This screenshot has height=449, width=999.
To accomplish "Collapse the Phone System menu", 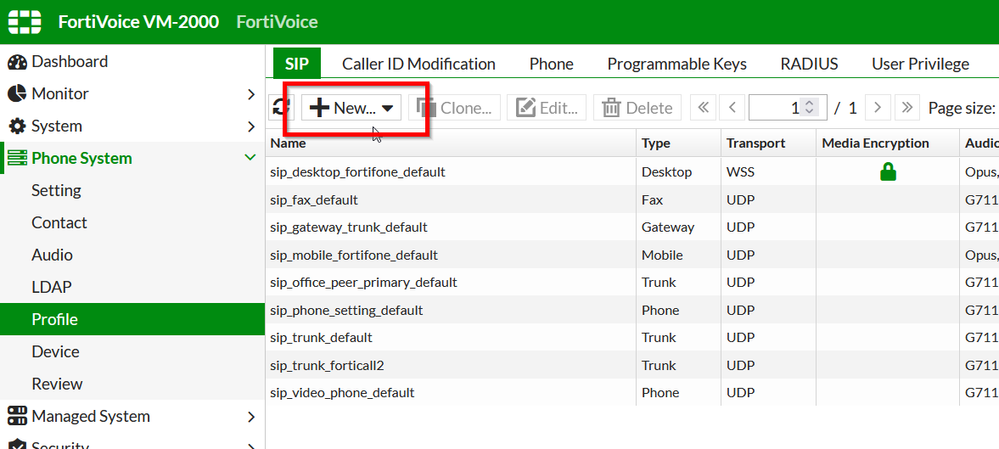I will click(250, 158).
